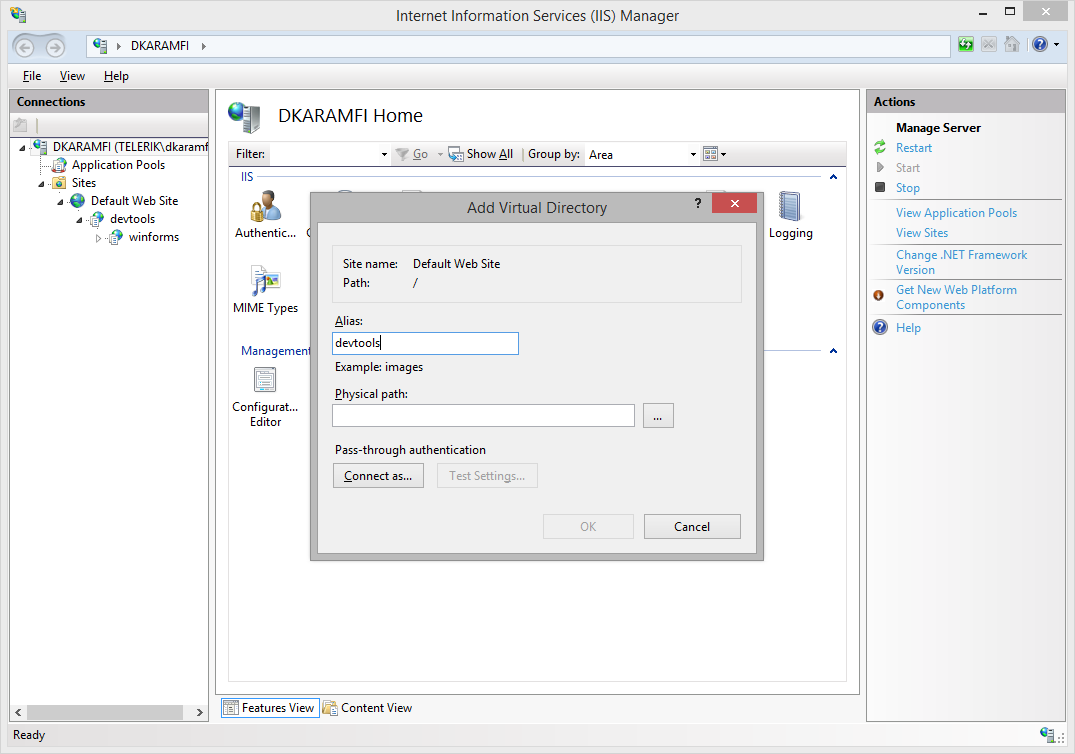Click the Help question mark in dialog title
Image resolution: width=1075 pixels, height=754 pixels.
point(697,204)
